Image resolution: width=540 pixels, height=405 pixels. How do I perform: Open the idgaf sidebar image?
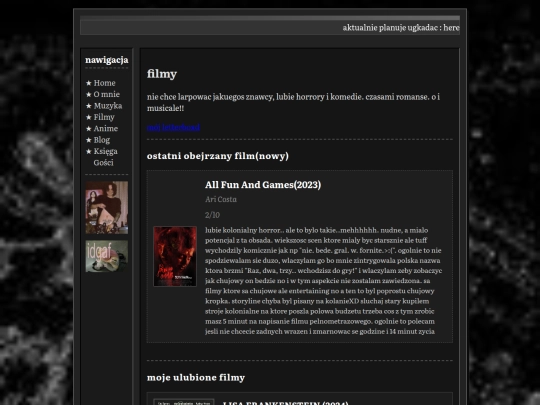pos(107,256)
